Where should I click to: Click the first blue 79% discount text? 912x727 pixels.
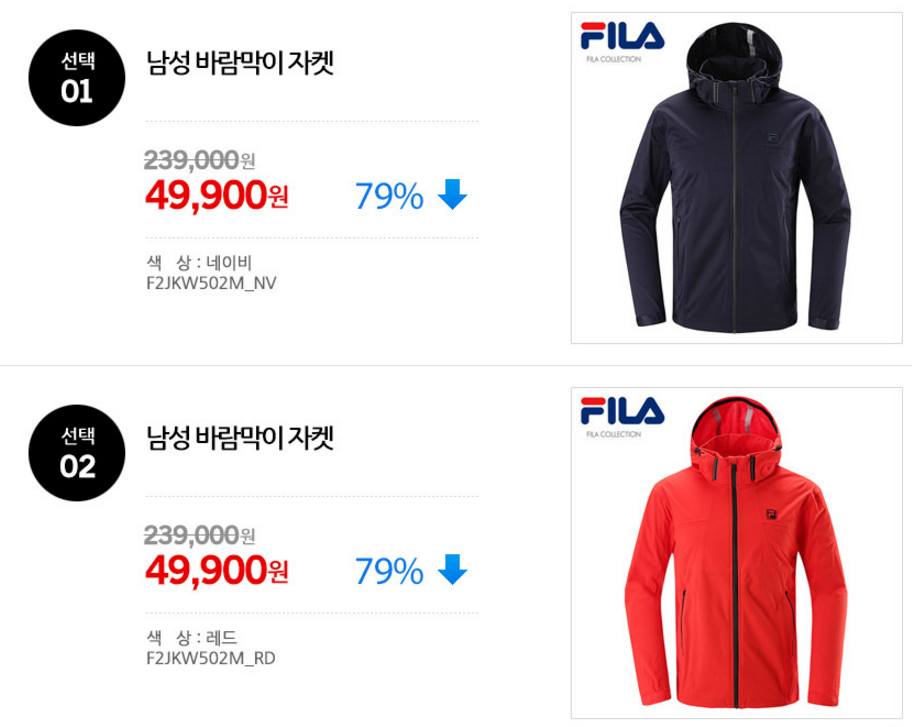click(x=389, y=196)
